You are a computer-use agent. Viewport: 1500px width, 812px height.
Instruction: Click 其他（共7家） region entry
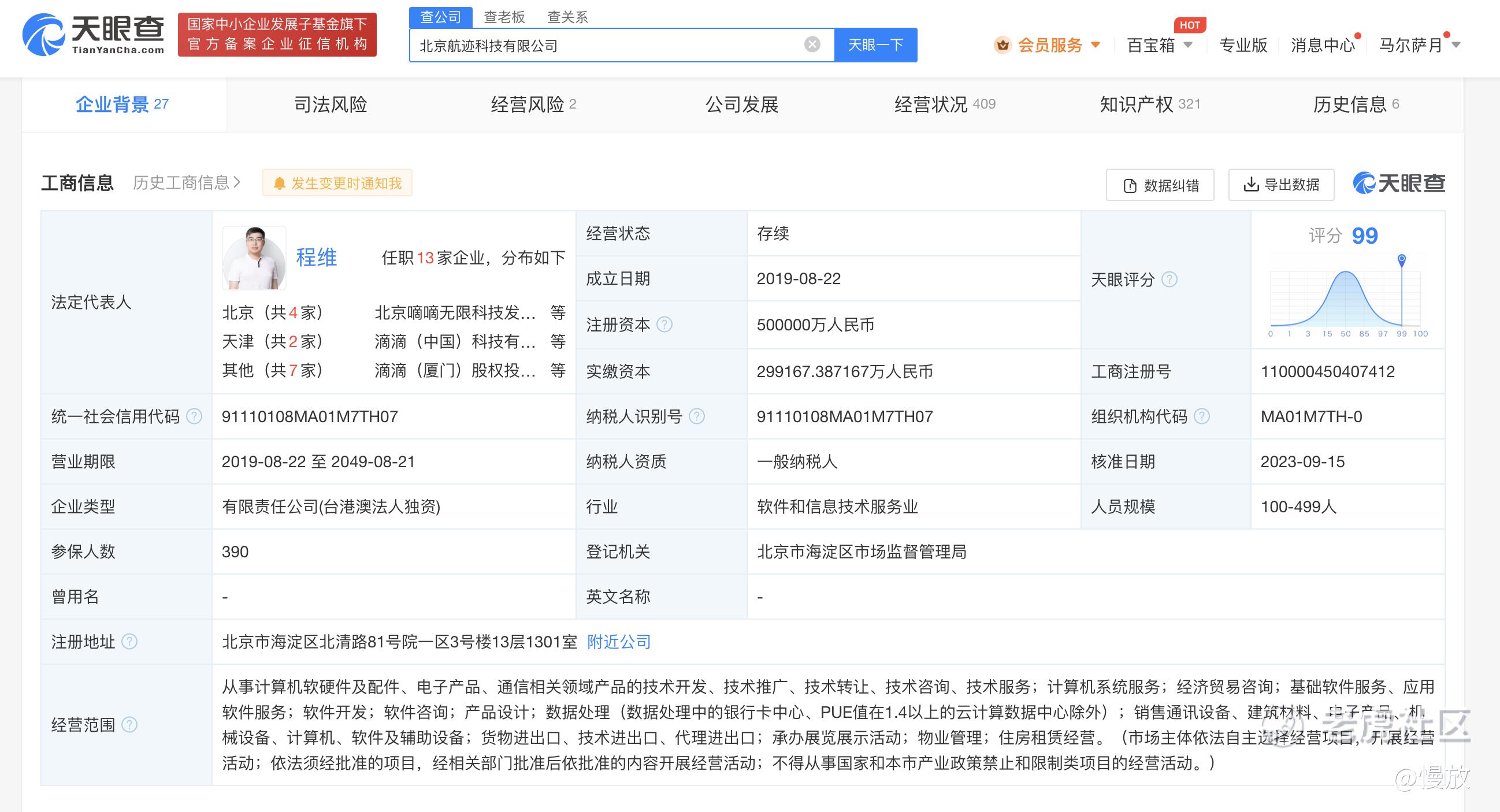pyautogui.click(x=272, y=370)
